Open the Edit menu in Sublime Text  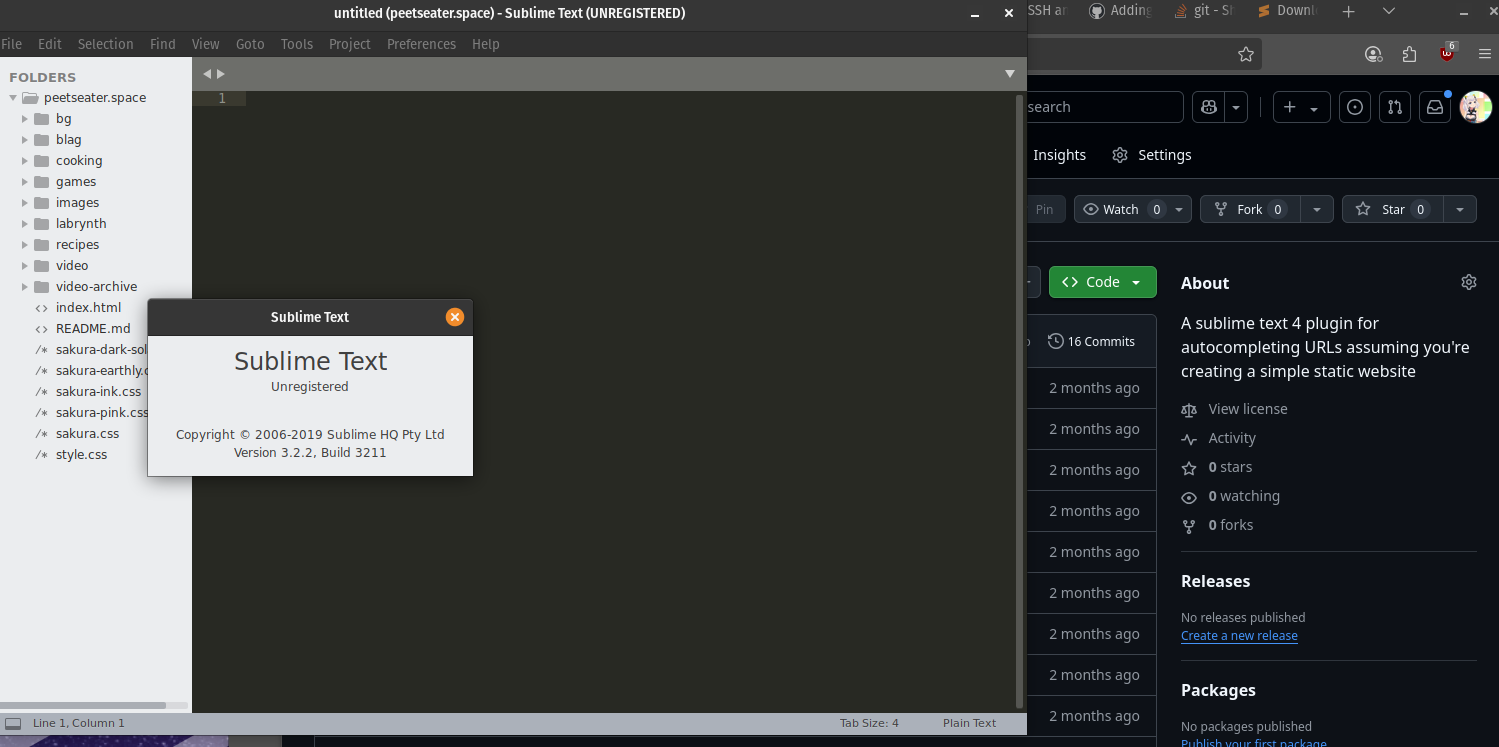(x=50, y=44)
